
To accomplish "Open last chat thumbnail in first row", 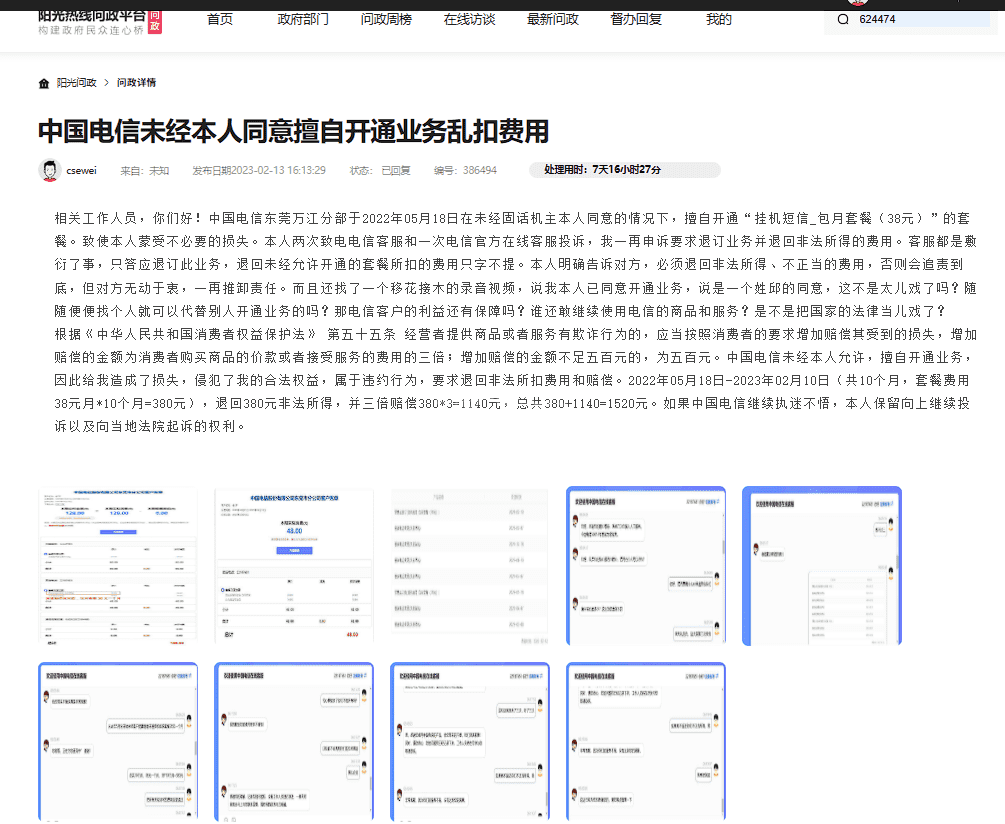I will click(822, 566).
